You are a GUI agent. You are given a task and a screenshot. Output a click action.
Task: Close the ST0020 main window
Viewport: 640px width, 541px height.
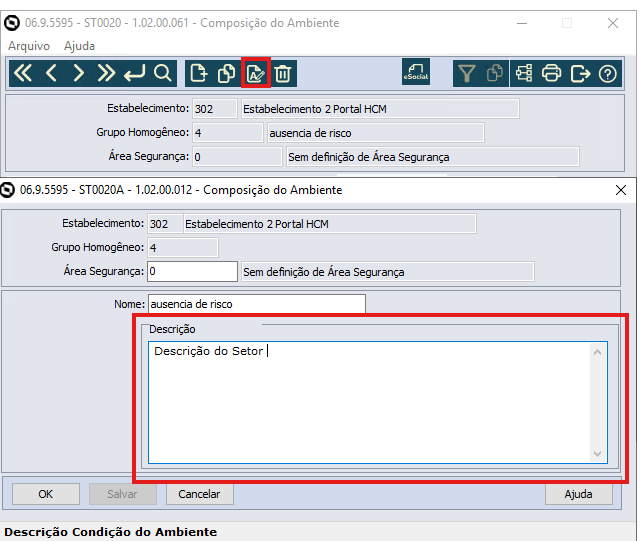tap(613, 23)
